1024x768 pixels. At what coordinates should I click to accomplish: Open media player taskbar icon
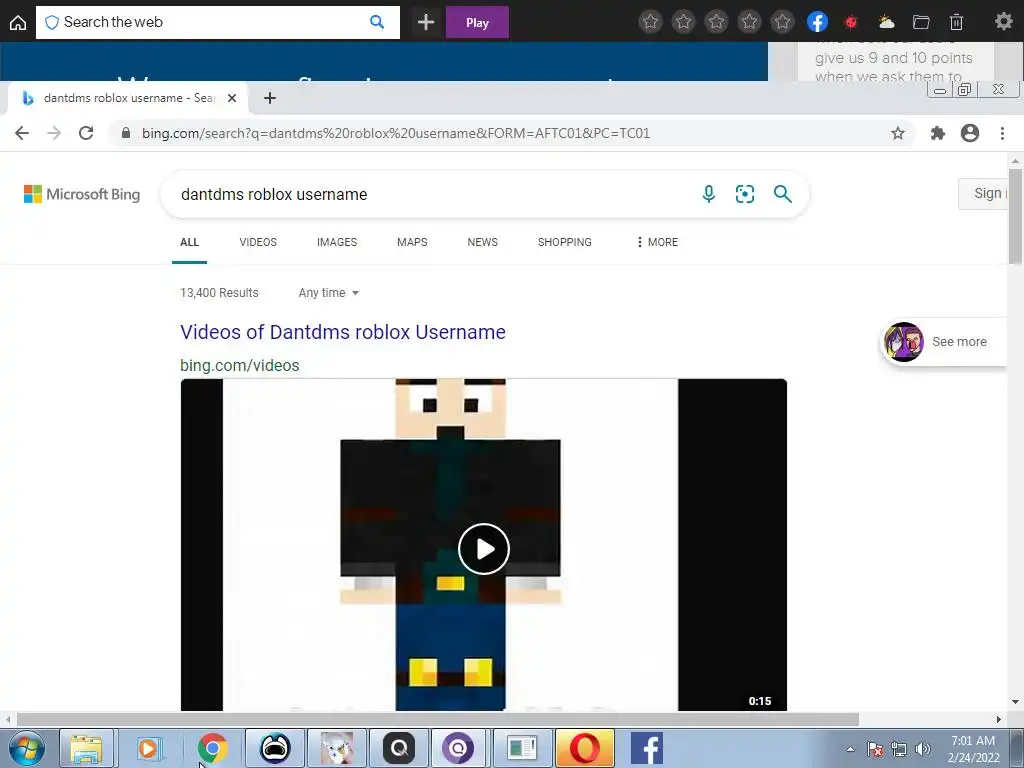pos(149,748)
